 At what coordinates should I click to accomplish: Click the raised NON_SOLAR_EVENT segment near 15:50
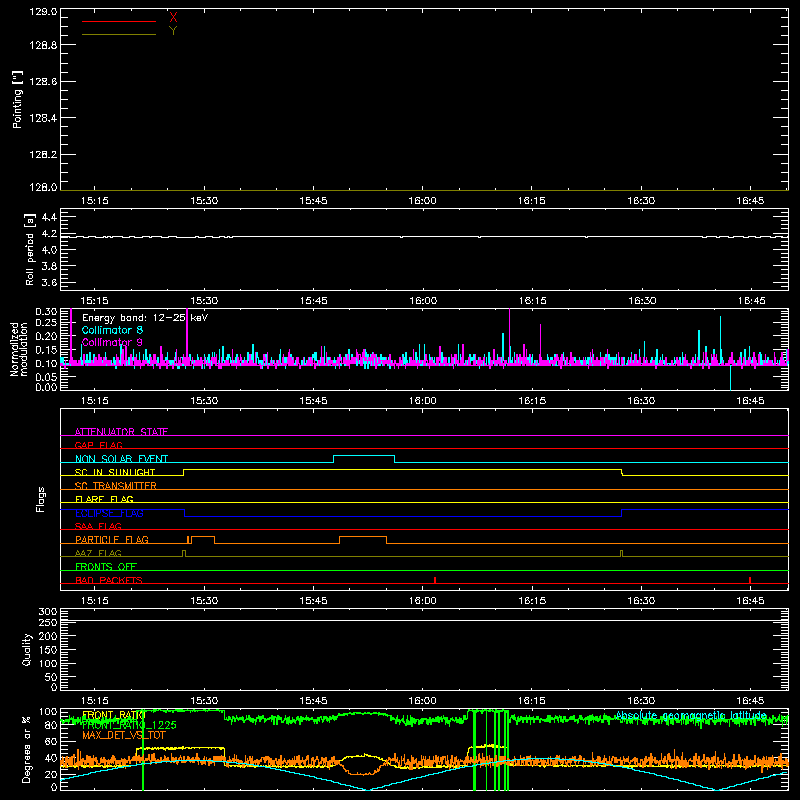[364, 456]
